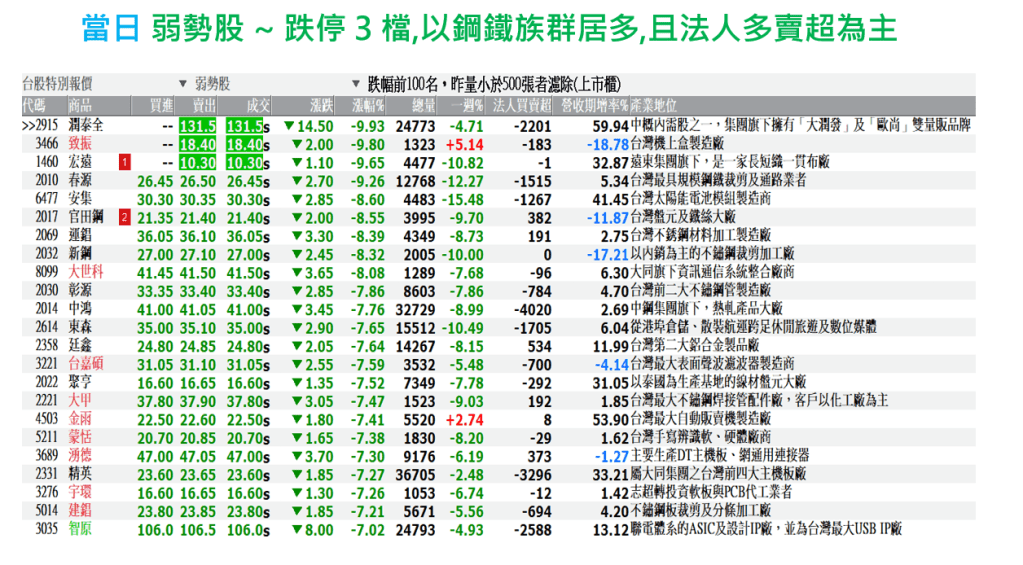The height and width of the screenshot is (565, 1023).
Task: Open stock 台嘉碩 in red text
Action: click(x=84, y=363)
